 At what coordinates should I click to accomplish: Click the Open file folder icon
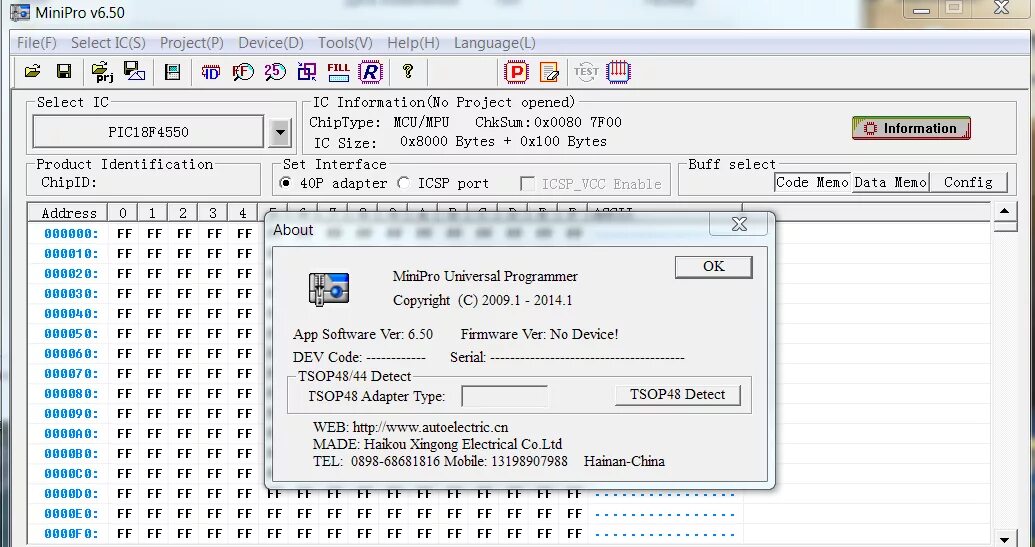[32, 71]
